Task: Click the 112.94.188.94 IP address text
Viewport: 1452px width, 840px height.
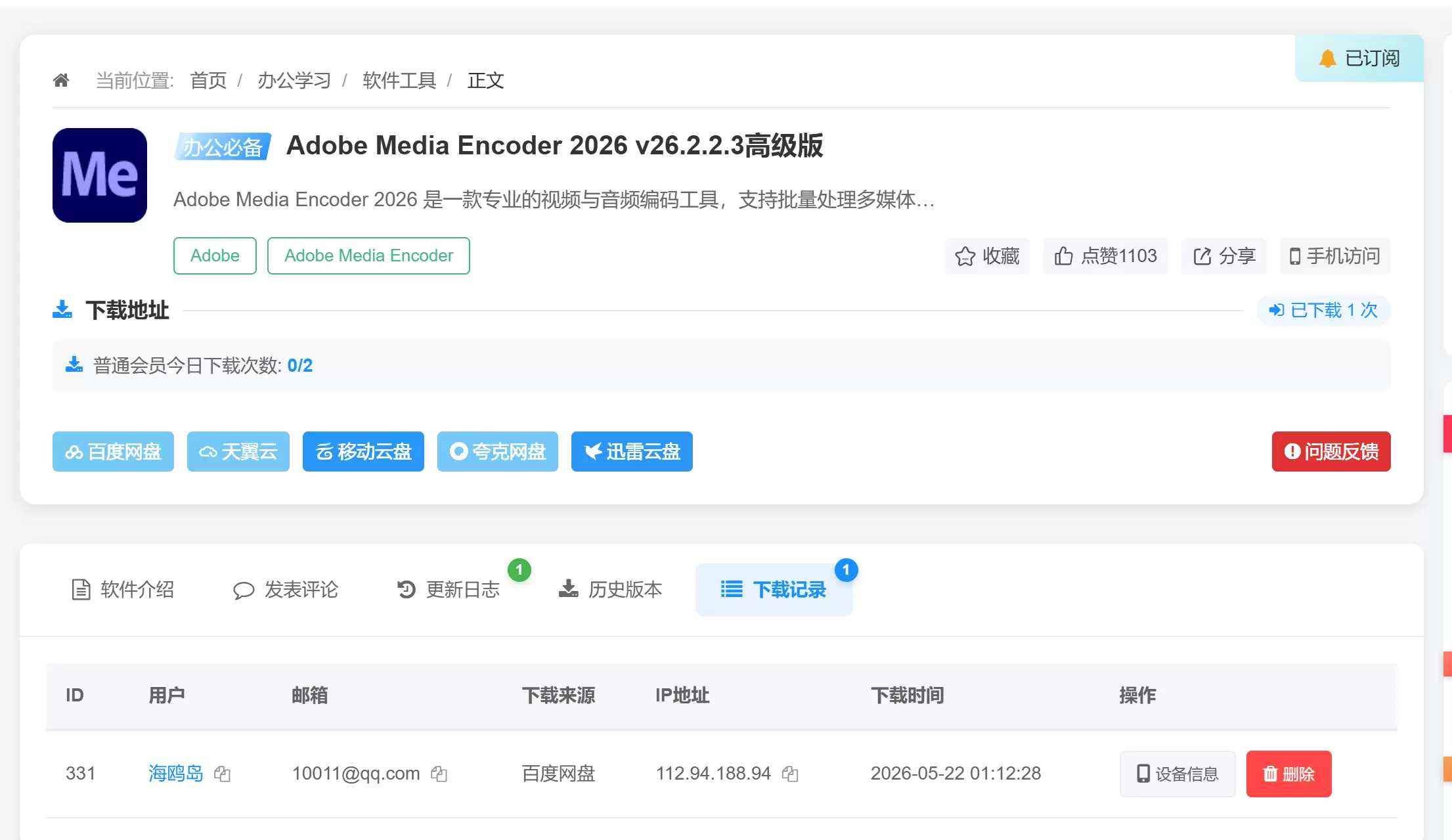Action: 713,774
